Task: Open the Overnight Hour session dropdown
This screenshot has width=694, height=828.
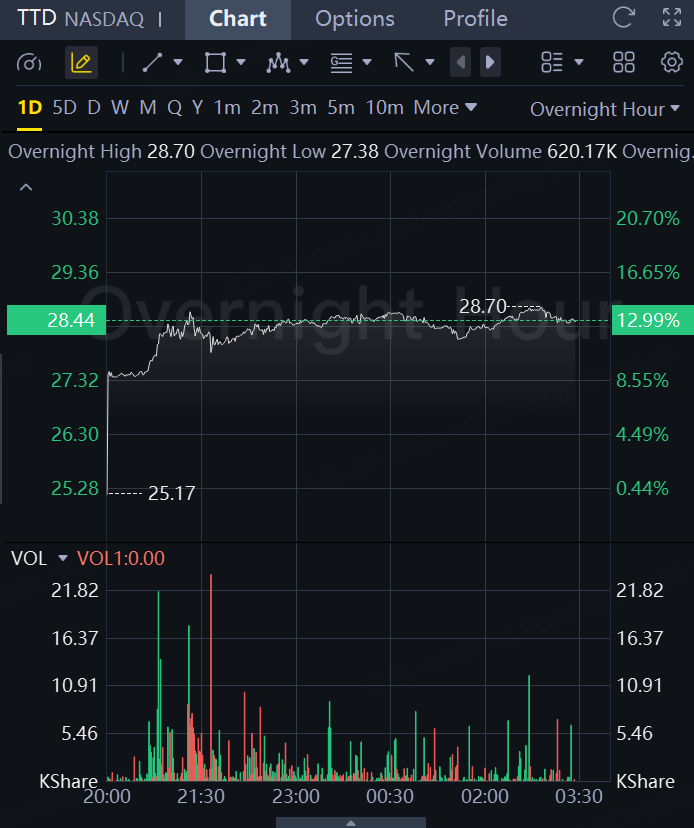Action: (x=605, y=109)
